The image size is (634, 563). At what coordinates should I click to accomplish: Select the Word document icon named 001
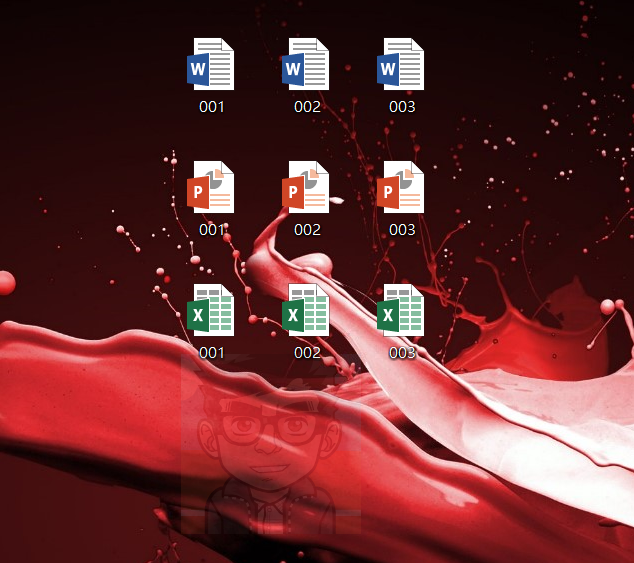tap(211, 64)
